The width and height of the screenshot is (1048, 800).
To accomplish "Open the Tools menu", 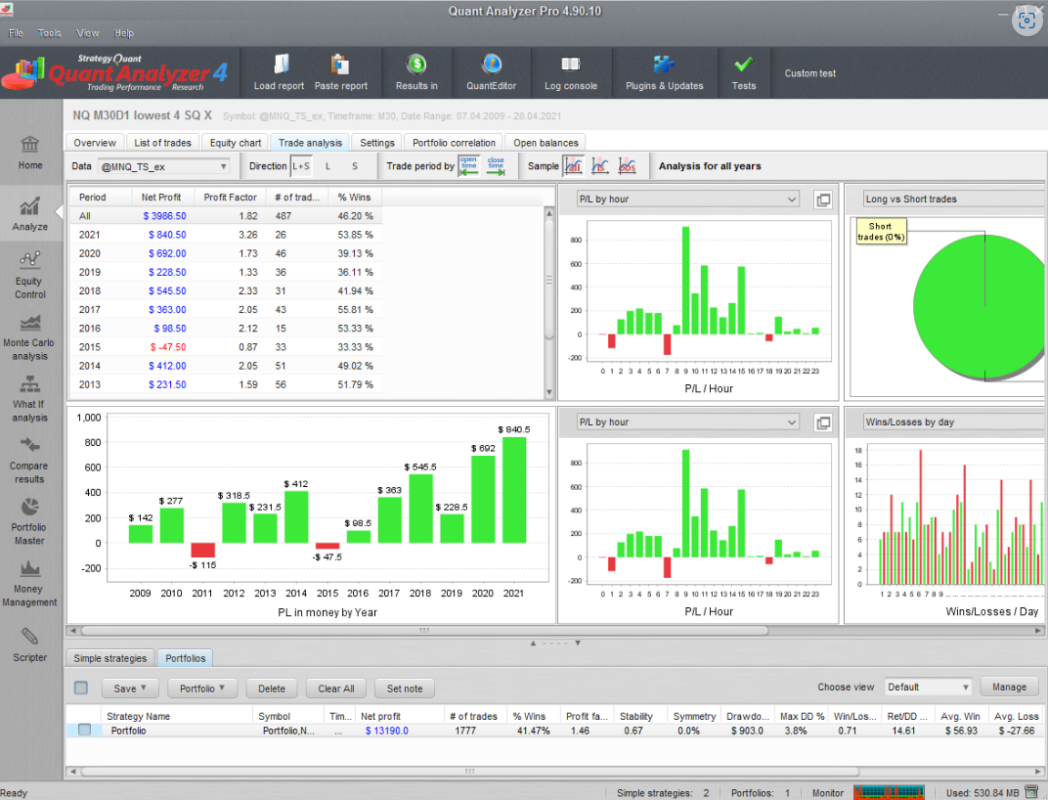I will pos(49,33).
